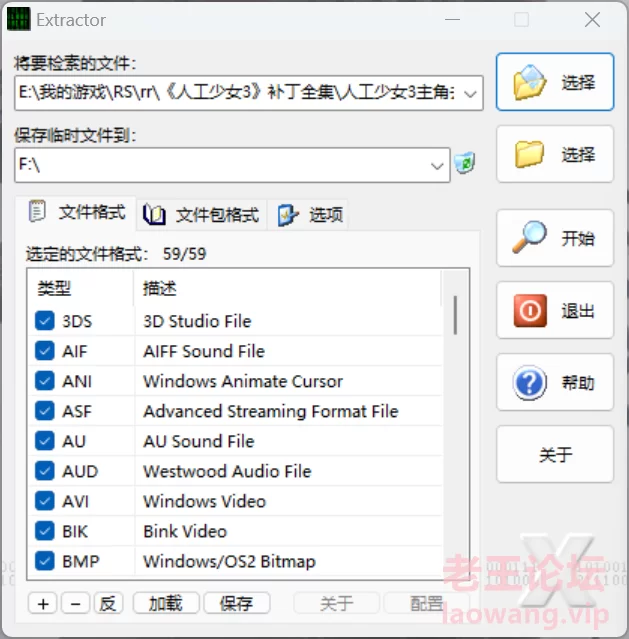Expand the dropdown for the file to search
Viewport: 629px width, 639px height.
tap(470, 93)
